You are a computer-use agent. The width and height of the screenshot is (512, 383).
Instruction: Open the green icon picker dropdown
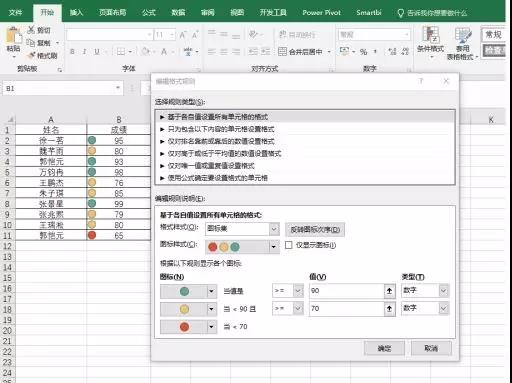211,291
